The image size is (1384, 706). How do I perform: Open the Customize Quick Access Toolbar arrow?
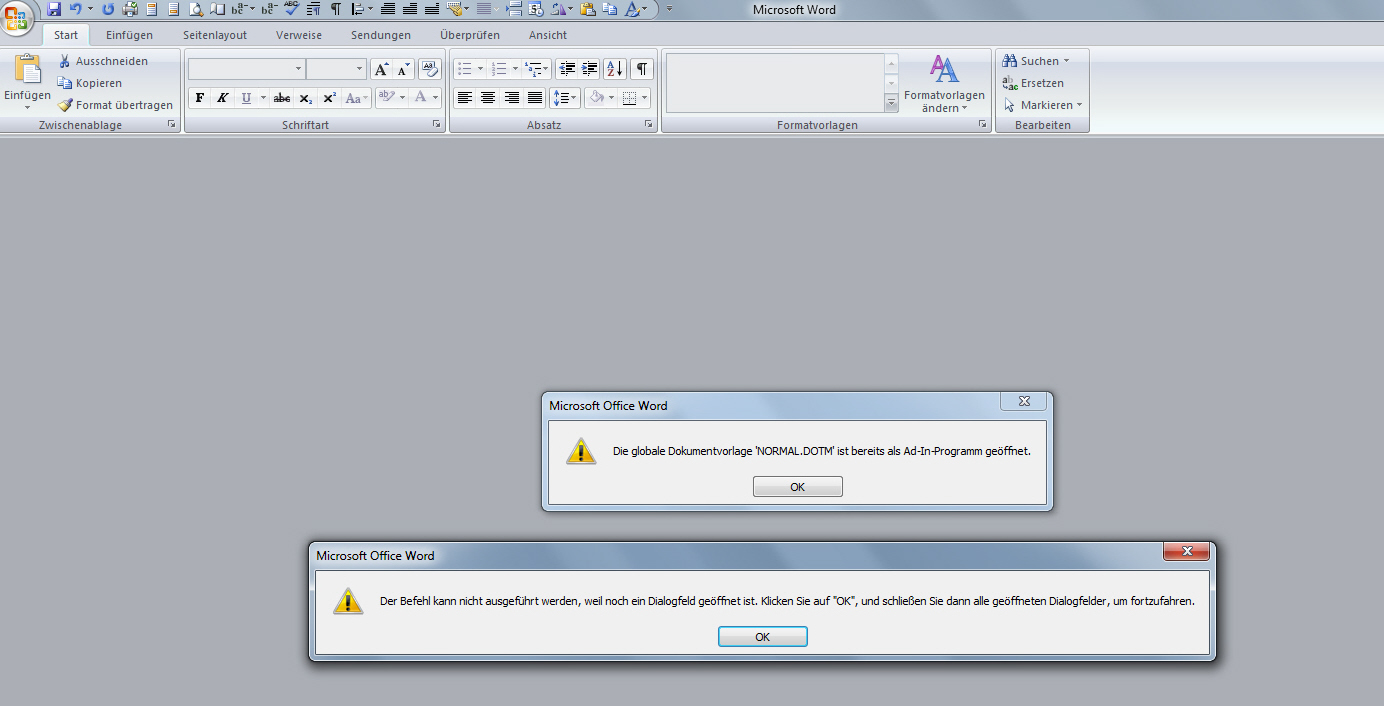tap(669, 9)
